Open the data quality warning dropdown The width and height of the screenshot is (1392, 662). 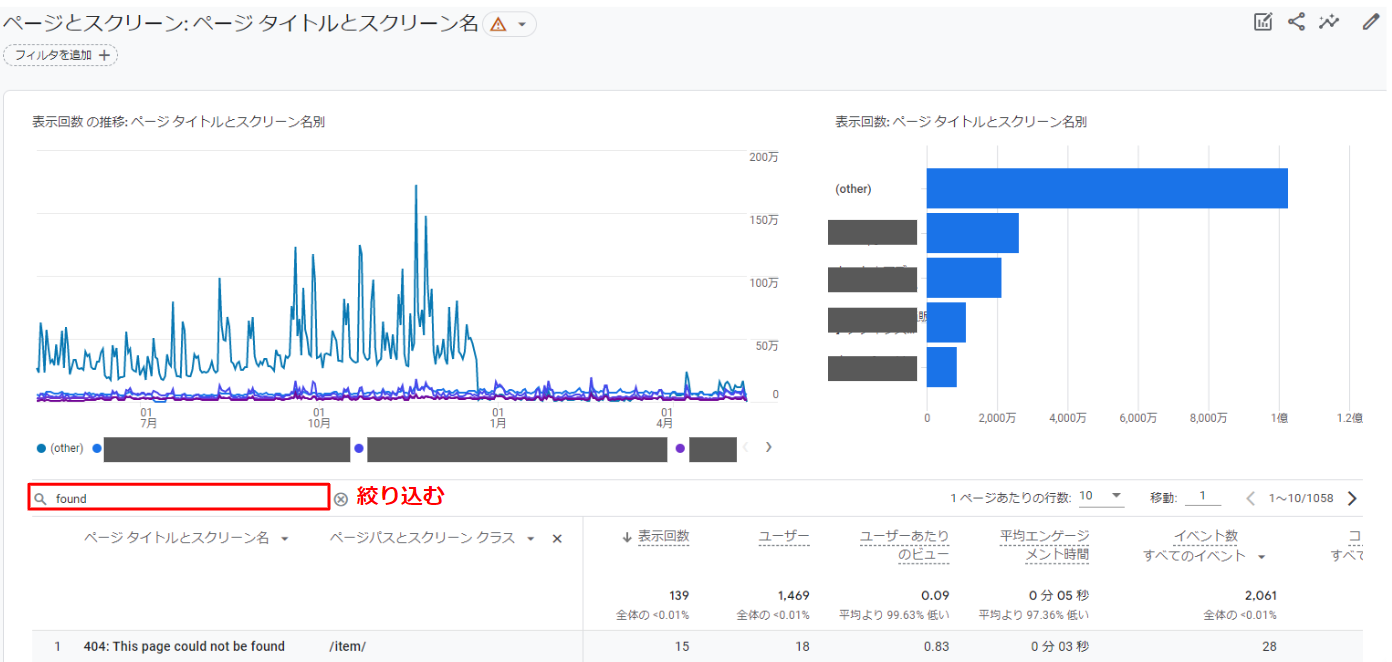pos(509,25)
